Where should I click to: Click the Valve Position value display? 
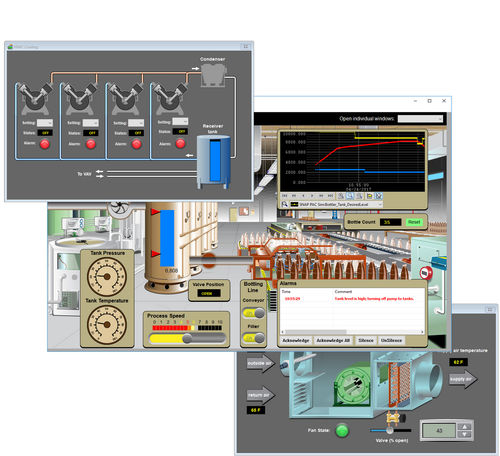point(209,293)
